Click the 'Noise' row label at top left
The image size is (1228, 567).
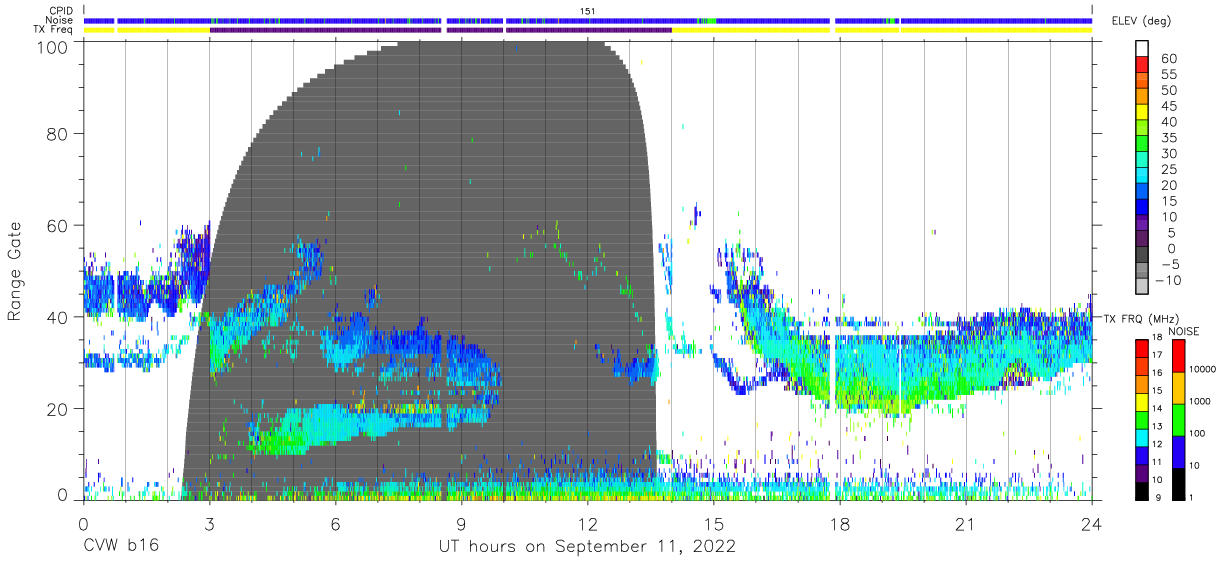pos(58,20)
